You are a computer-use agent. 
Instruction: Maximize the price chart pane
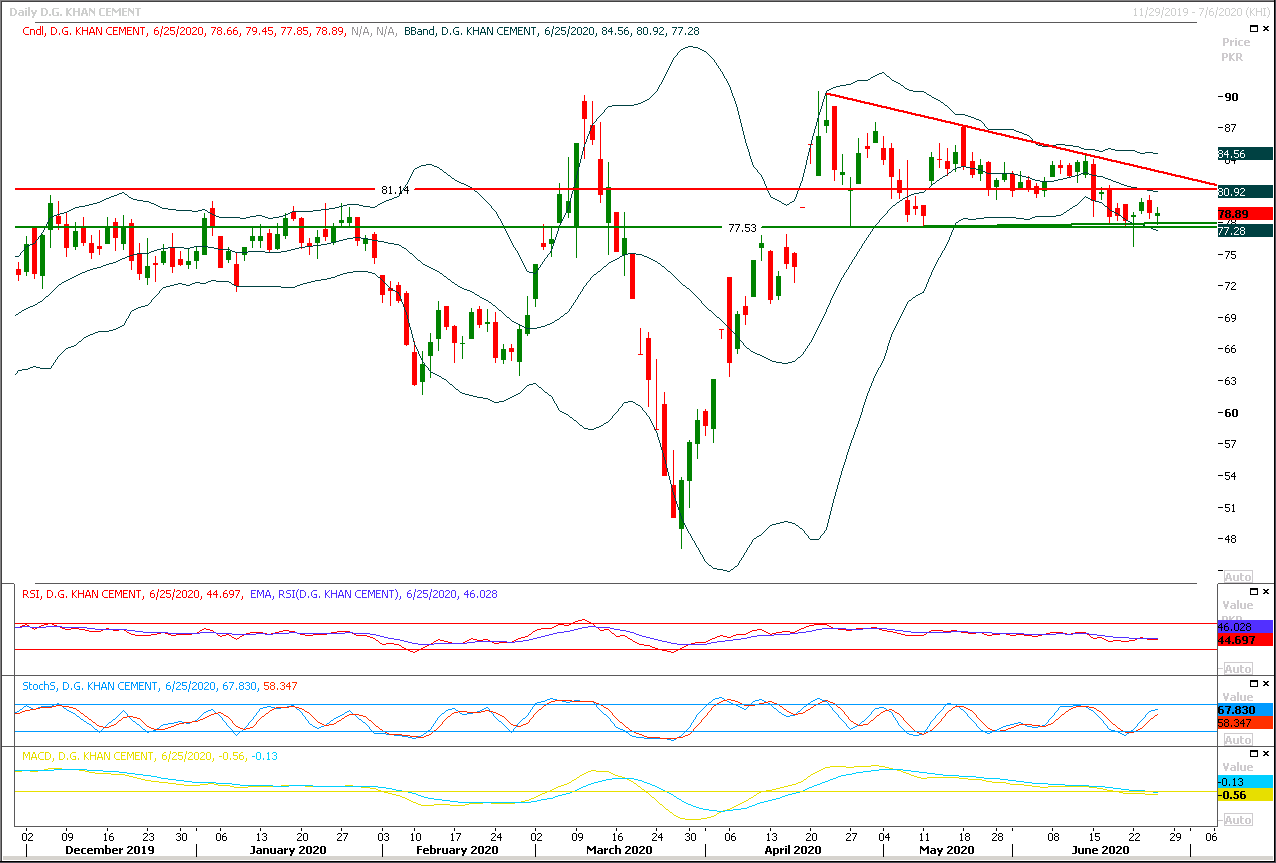(x=1254, y=28)
